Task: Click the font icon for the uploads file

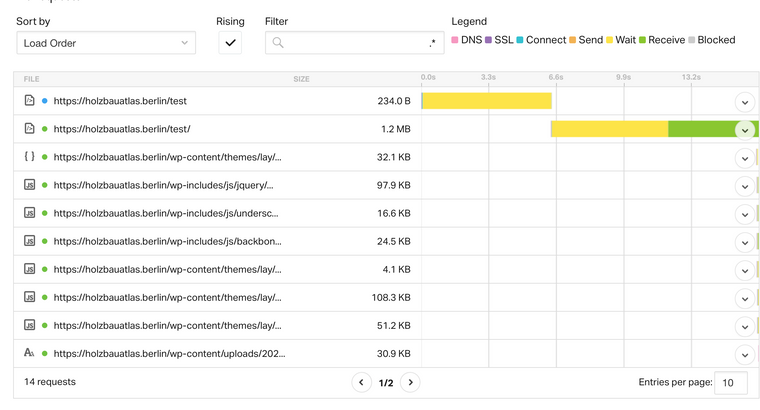Action: (x=29, y=353)
